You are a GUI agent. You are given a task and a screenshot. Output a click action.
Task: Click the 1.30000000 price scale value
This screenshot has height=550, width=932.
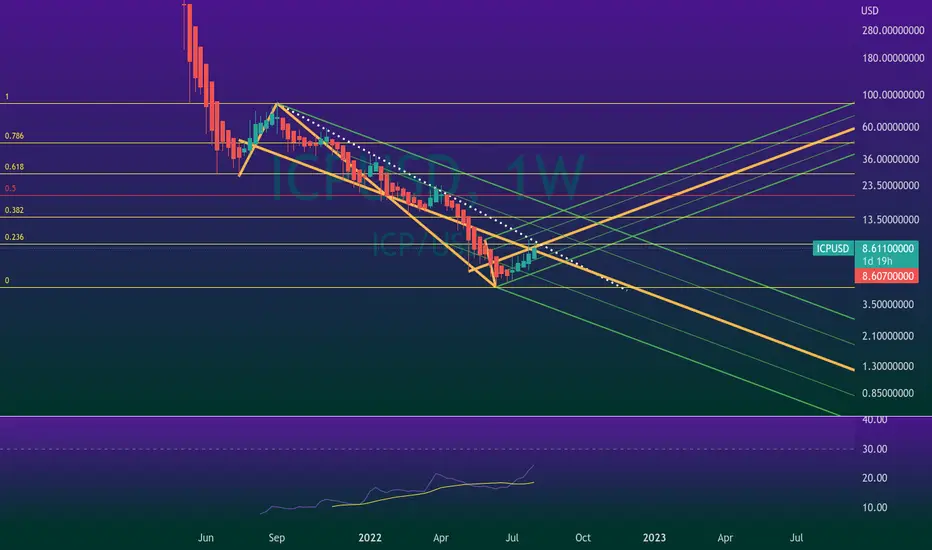click(888, 366)
